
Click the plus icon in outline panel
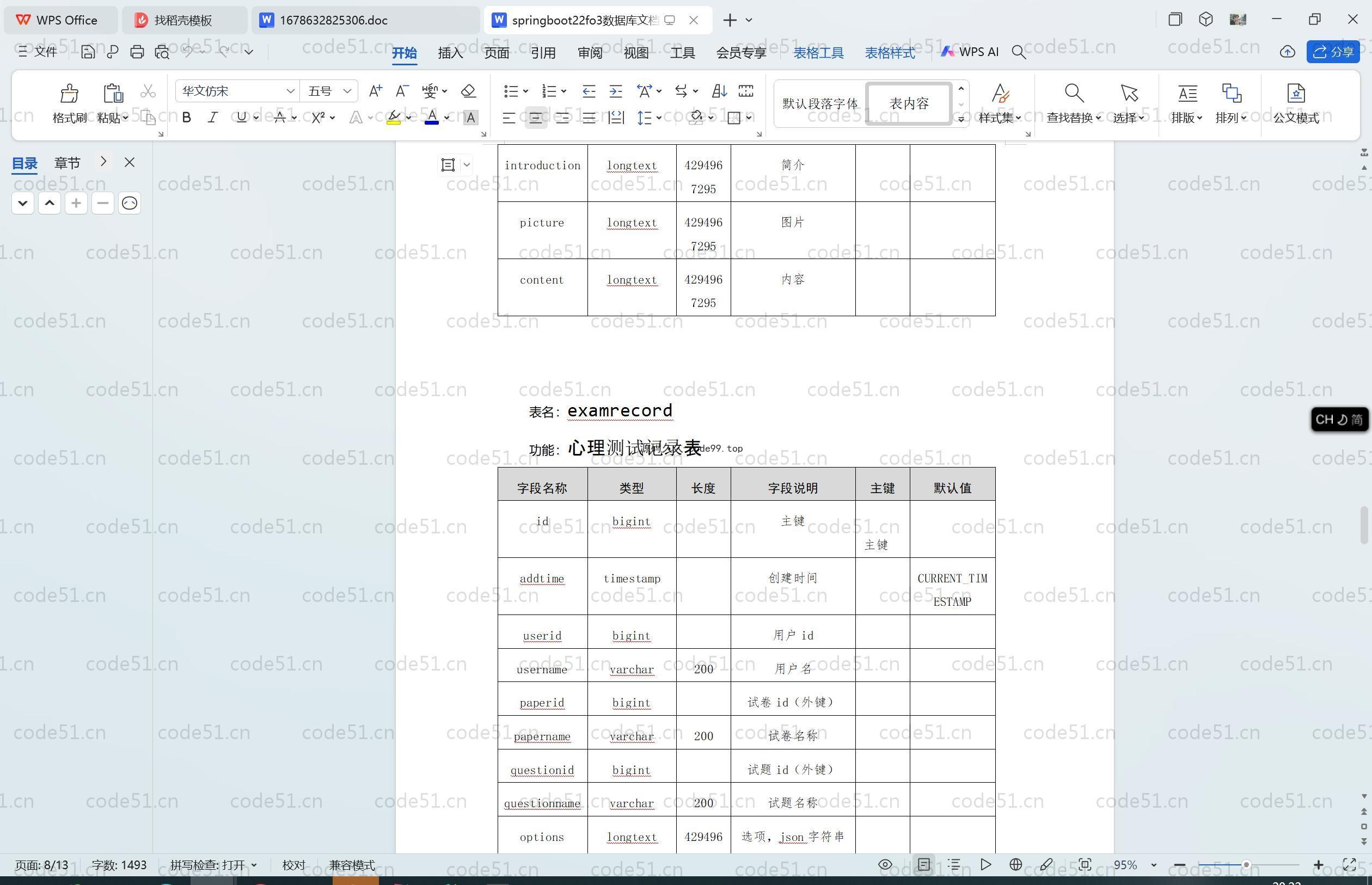[x=76, y=203]
